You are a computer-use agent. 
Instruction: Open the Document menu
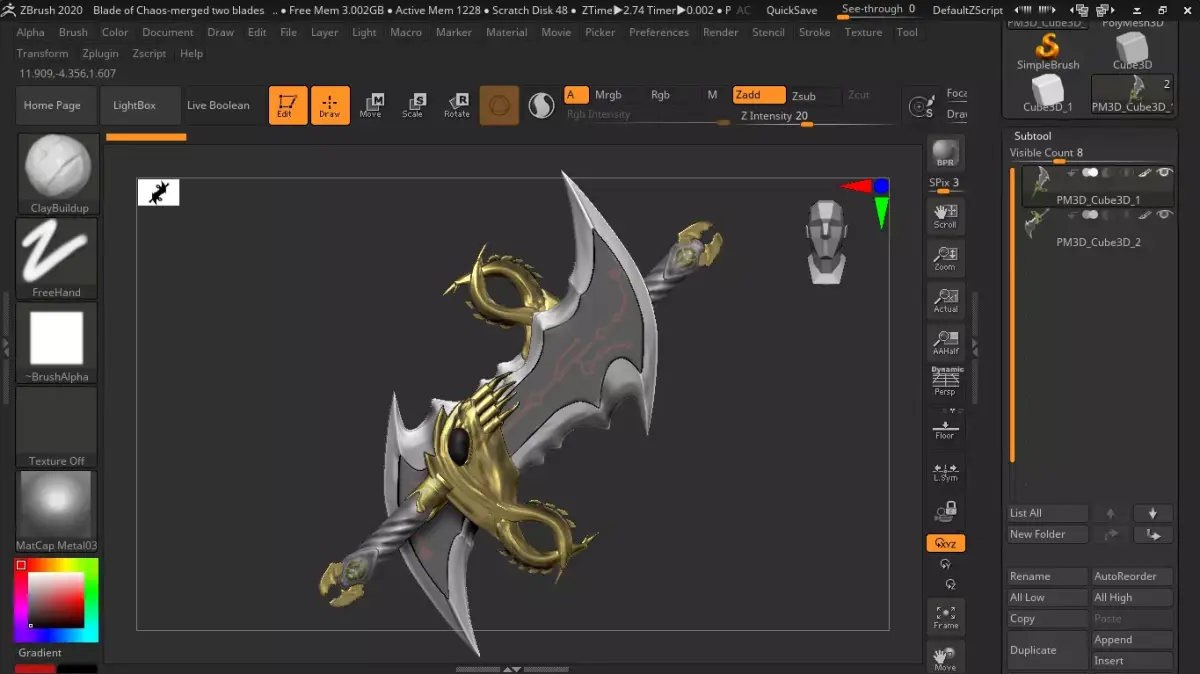click(x=168, y=32)
